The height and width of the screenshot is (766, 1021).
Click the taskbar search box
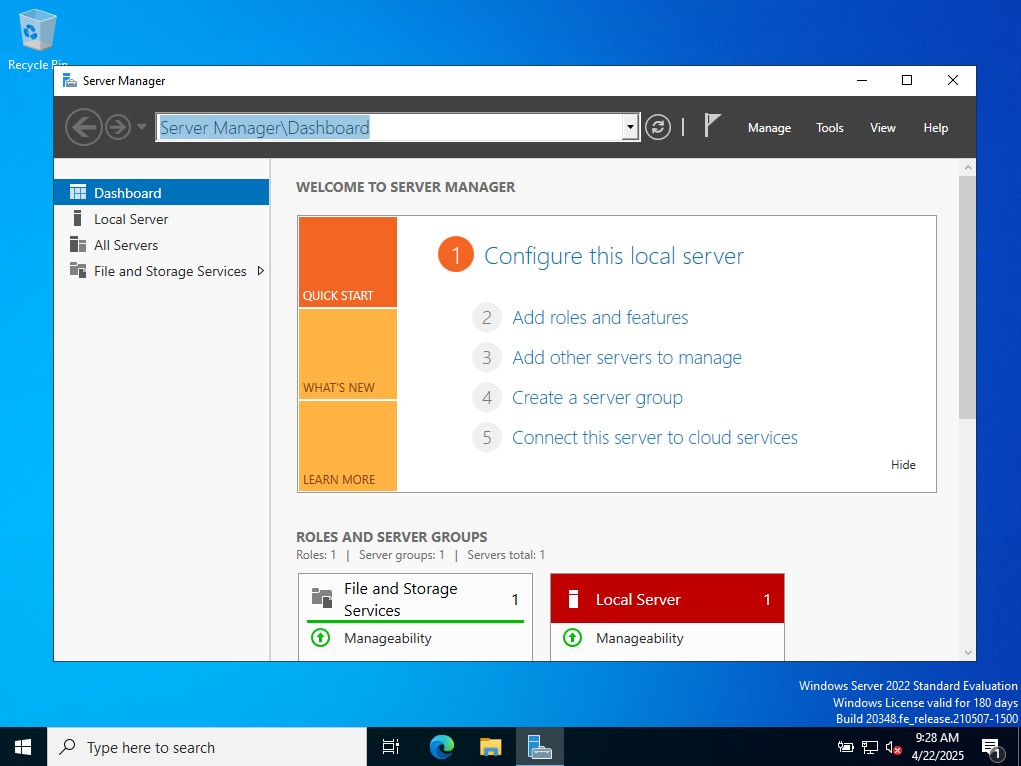pos(207,746)
